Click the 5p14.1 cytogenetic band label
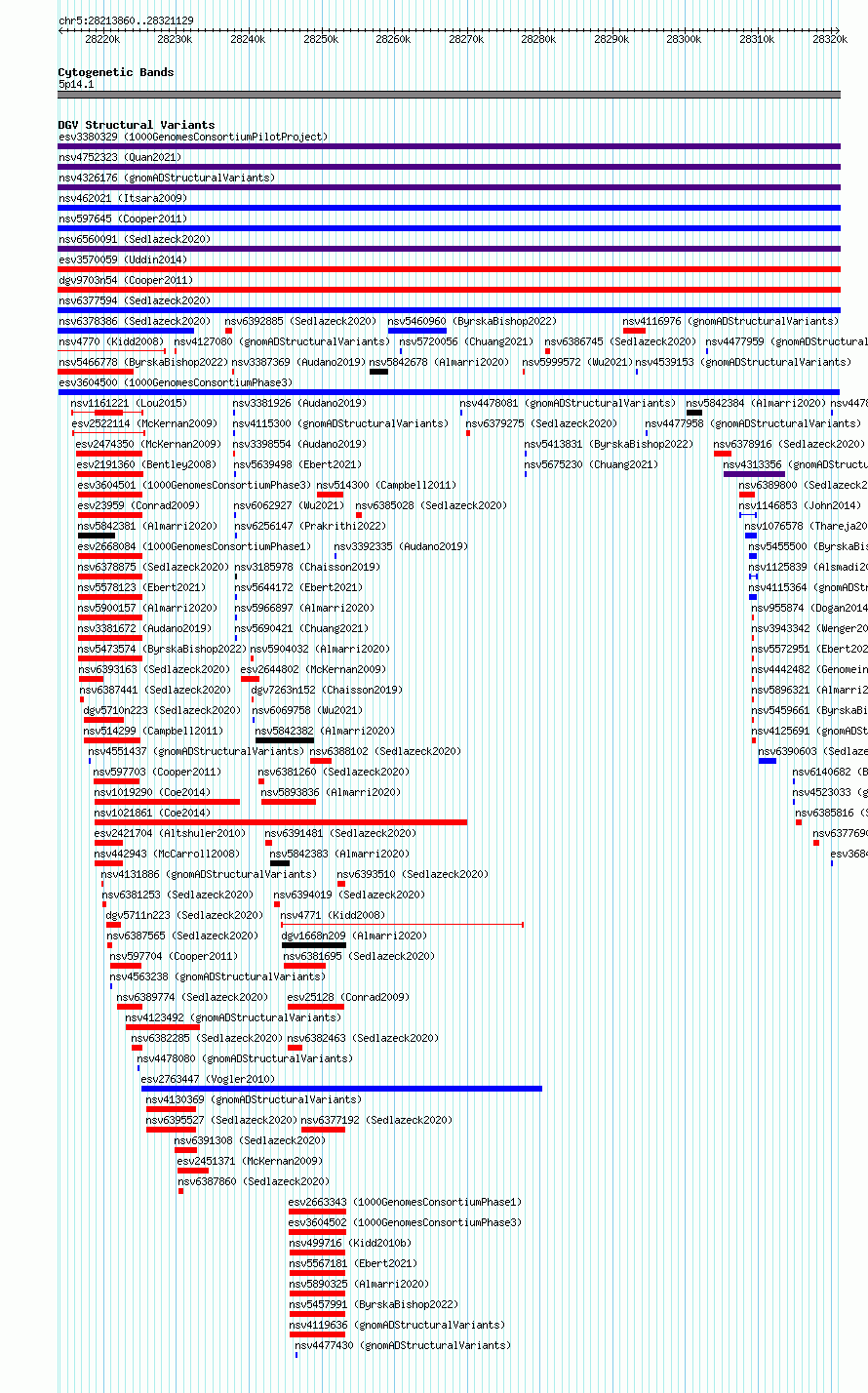The width and height of the screenshot is (868, 1393). pyautogui.click(x=76, y=84)
